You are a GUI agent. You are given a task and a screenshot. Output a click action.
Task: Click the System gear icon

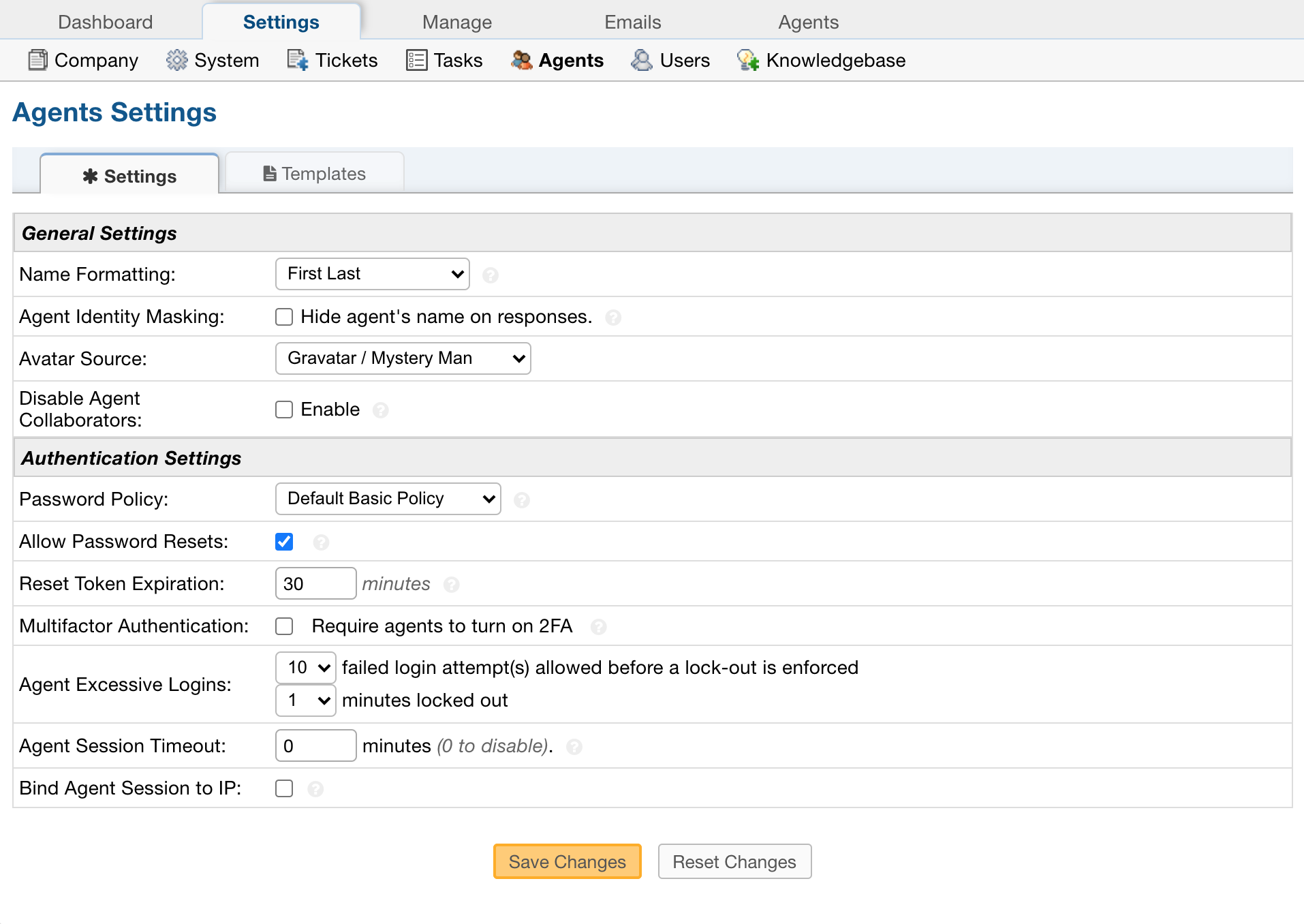point(176,60)
